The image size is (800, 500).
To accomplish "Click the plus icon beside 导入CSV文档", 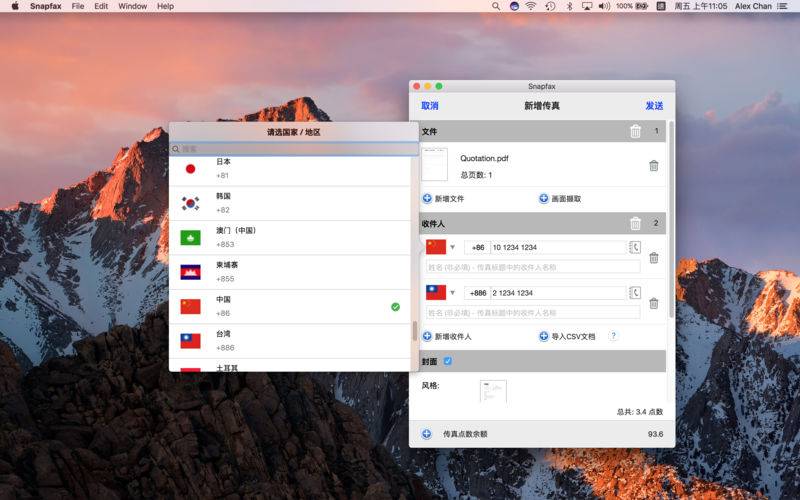I will 544,336.
